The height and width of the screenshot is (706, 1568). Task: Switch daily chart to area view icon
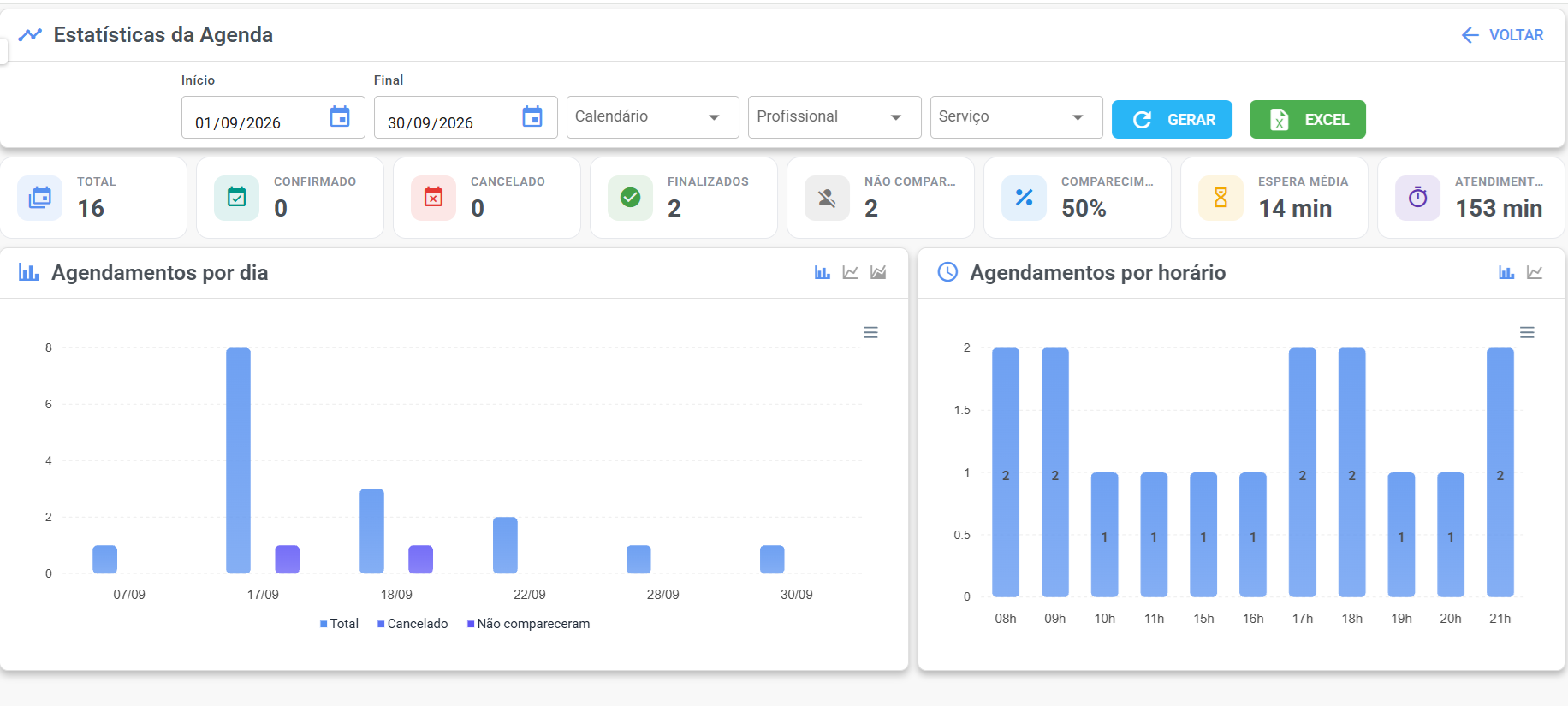(878, 272)
